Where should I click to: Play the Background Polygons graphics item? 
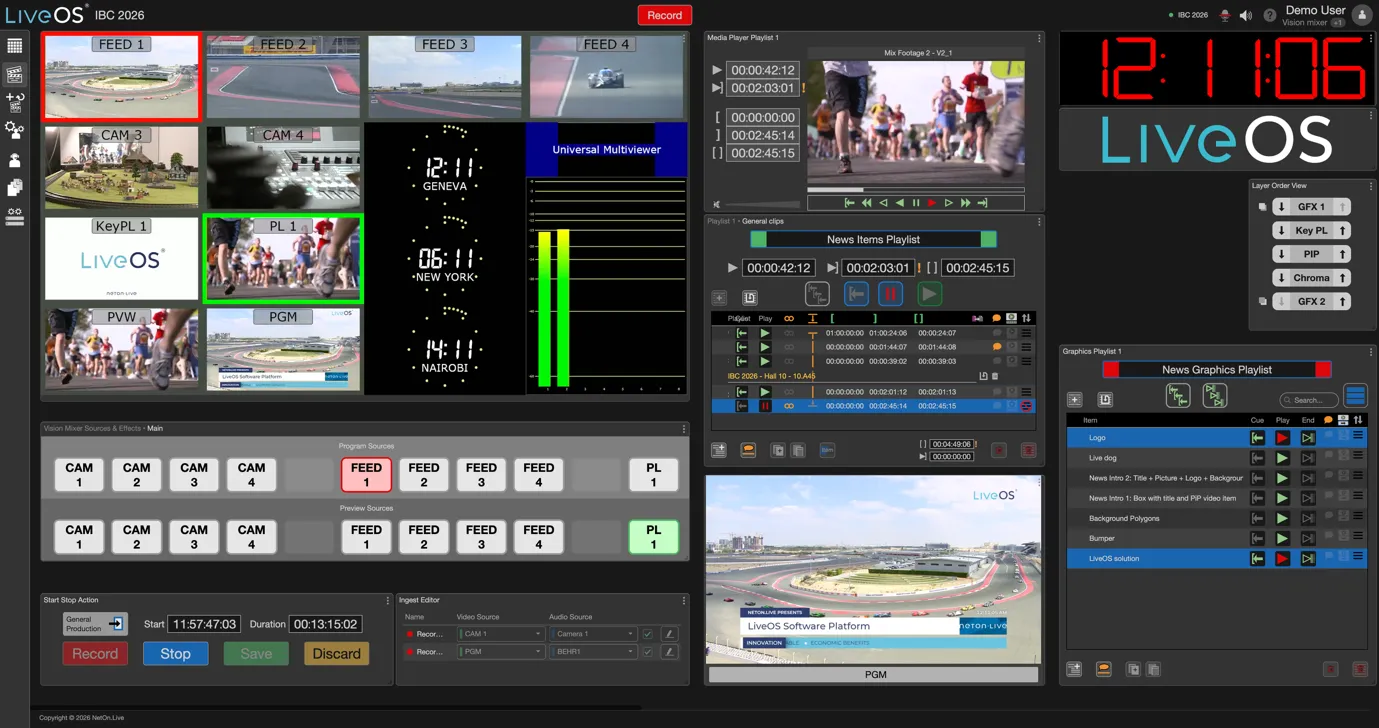pyautogui.click(x=1282, y=518)
